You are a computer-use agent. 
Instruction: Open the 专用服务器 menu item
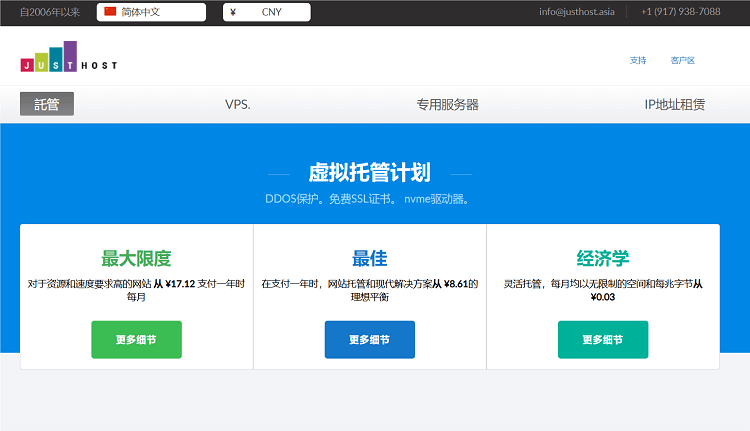447,104
